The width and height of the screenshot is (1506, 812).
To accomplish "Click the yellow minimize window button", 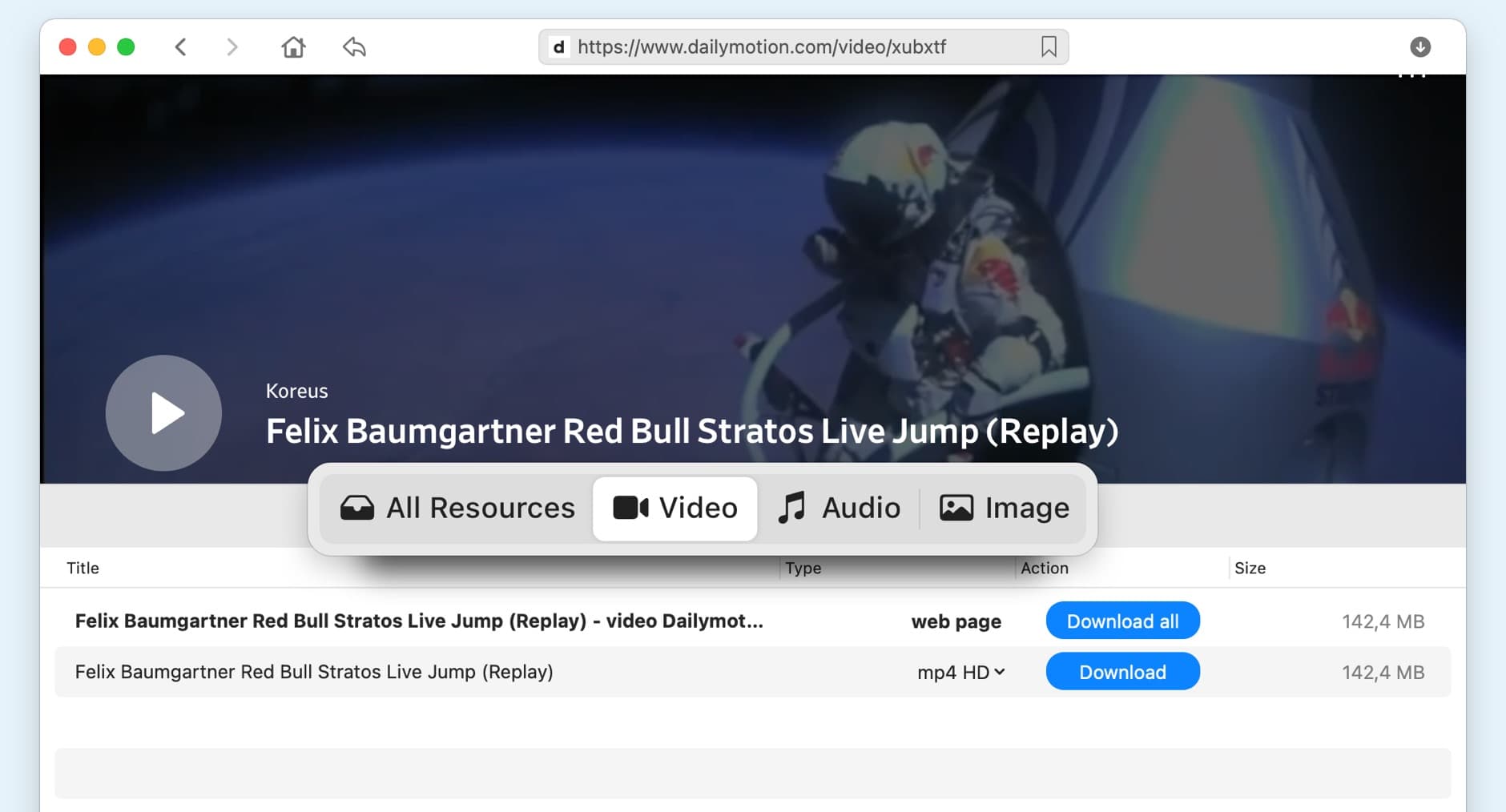I will pyautogui.click(x=97, y=47).
